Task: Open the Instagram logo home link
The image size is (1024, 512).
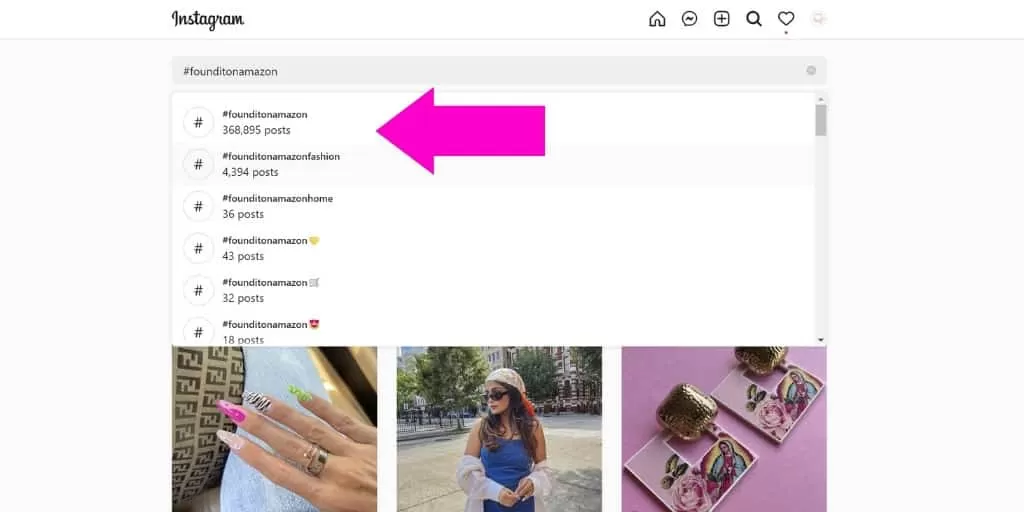Action: click(x=208, y=20)
